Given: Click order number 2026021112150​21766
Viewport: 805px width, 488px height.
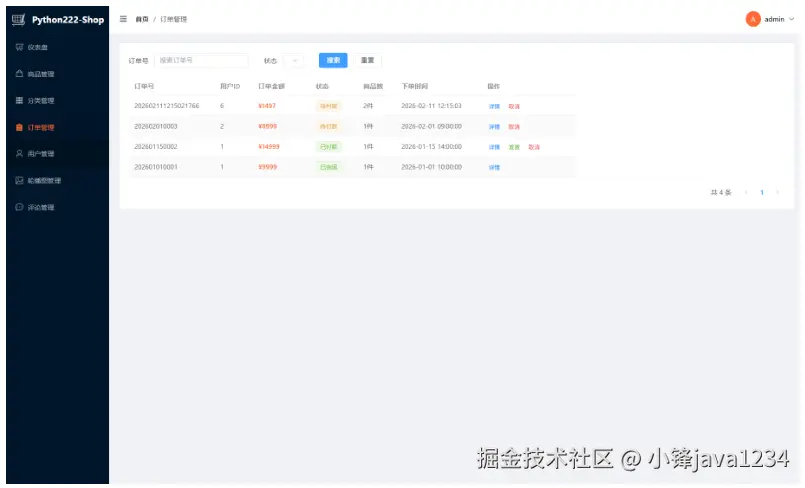Looking at the screenshot, I should click(x=166, y=106).
